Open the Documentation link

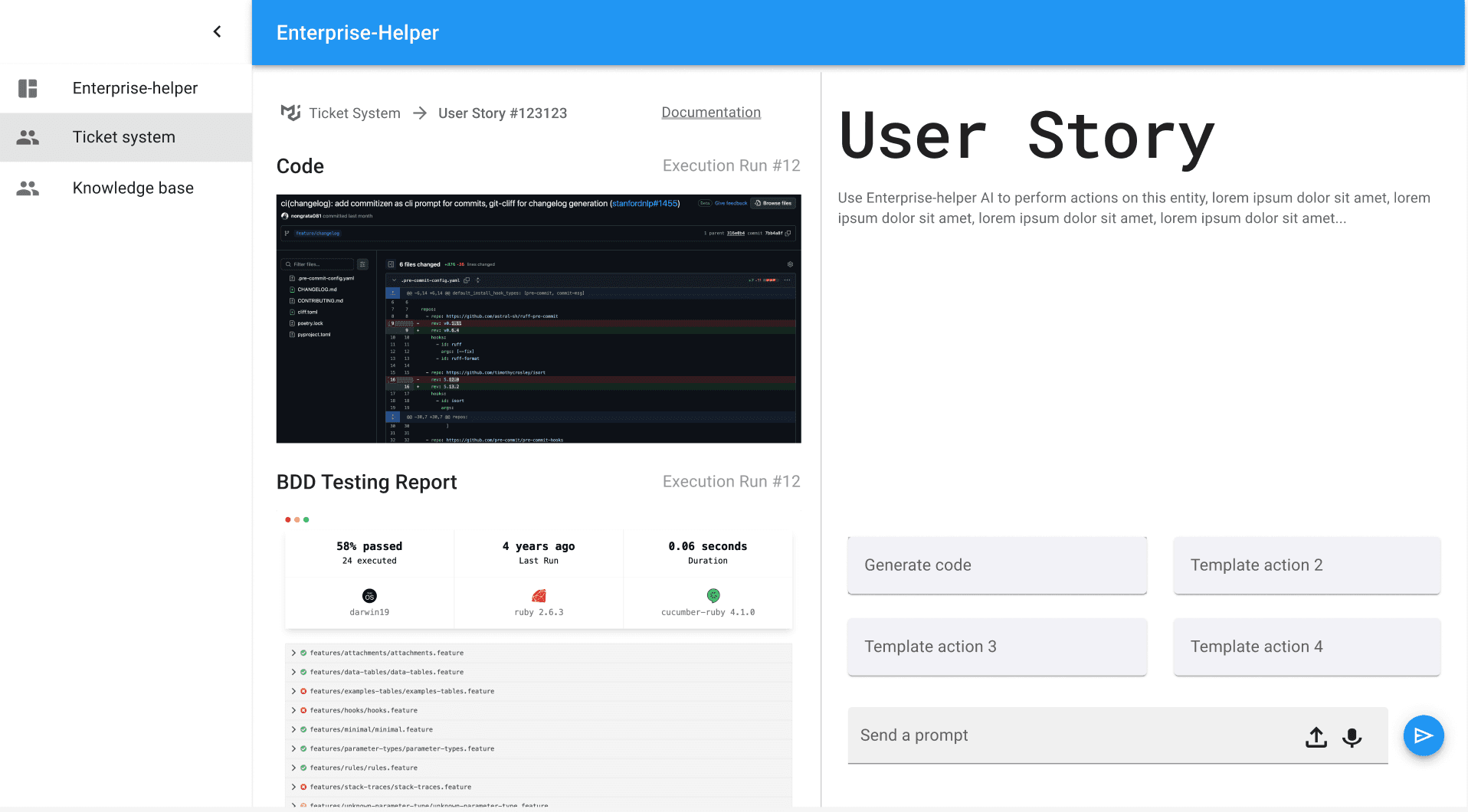click(710, 113)
